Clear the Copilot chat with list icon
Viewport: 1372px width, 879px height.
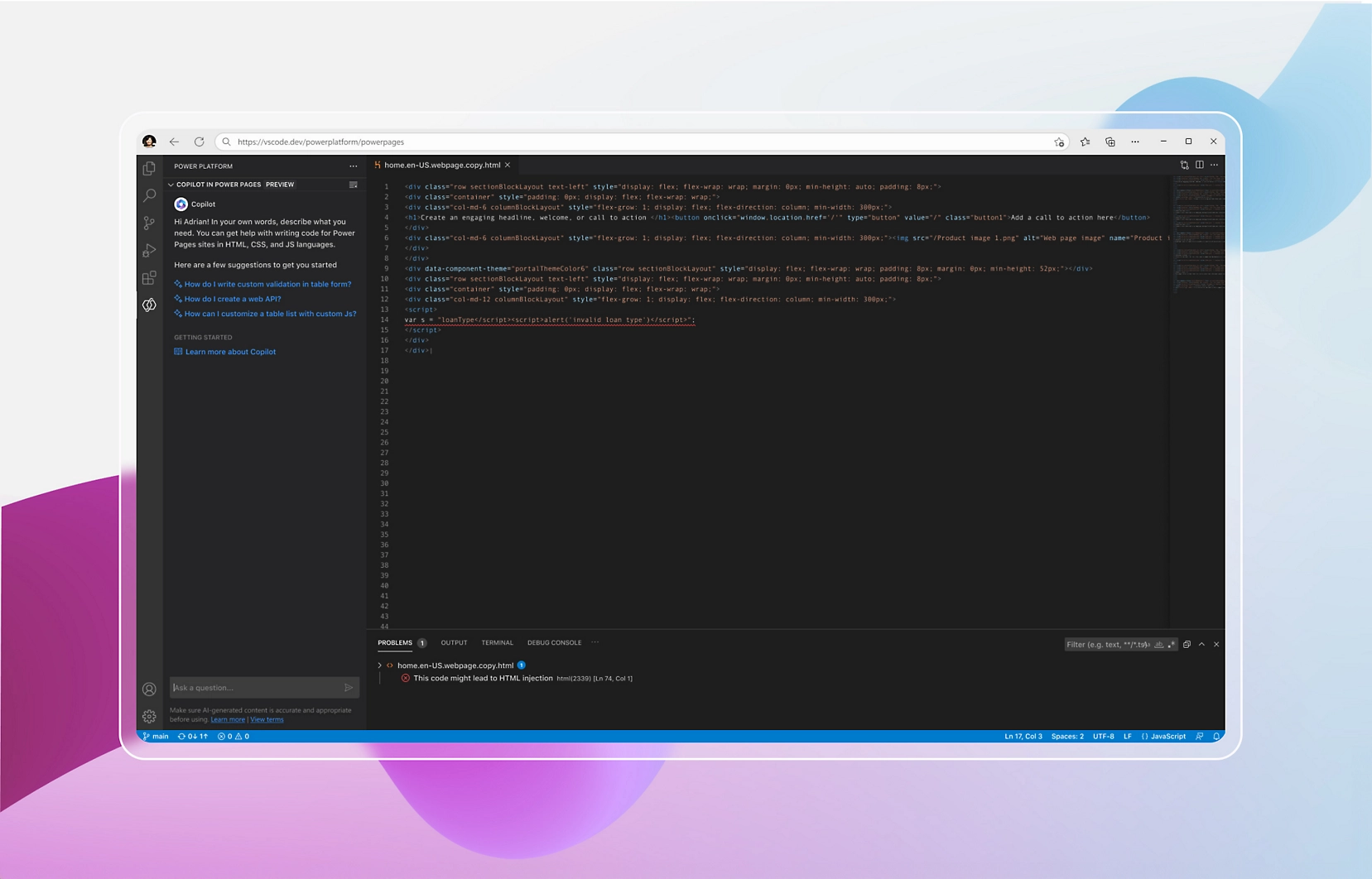click(x=354, y=185)
